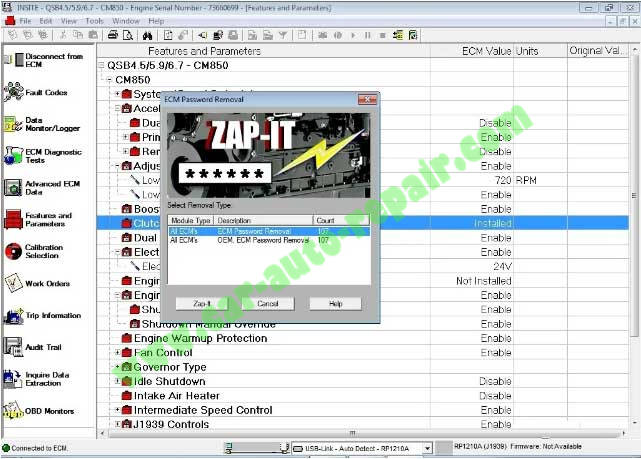Expand the Idle Shutdown node
The width and height of the screenshot is (641, 459).
117,381
